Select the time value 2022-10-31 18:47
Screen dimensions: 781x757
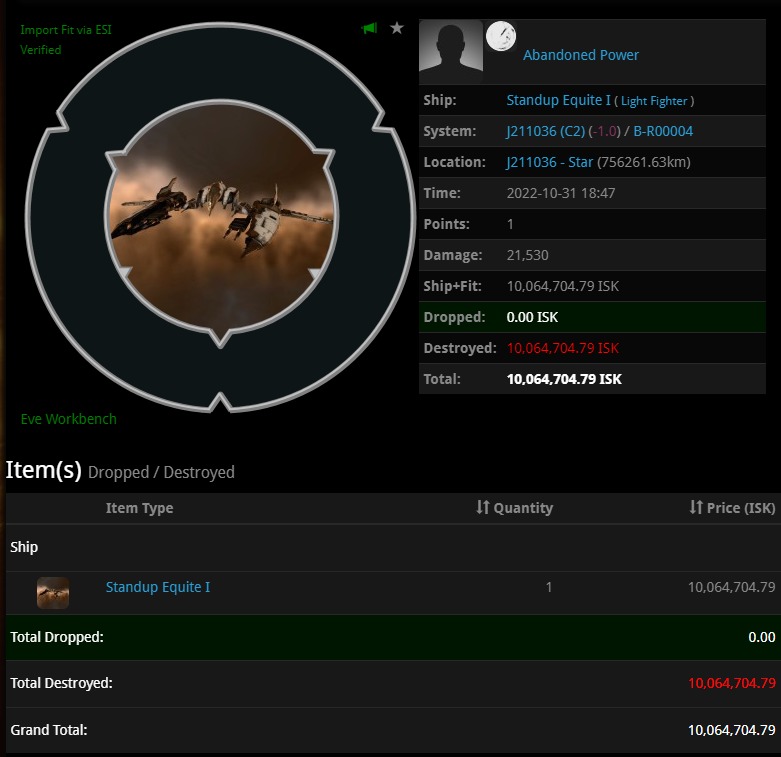pos(561,193)
